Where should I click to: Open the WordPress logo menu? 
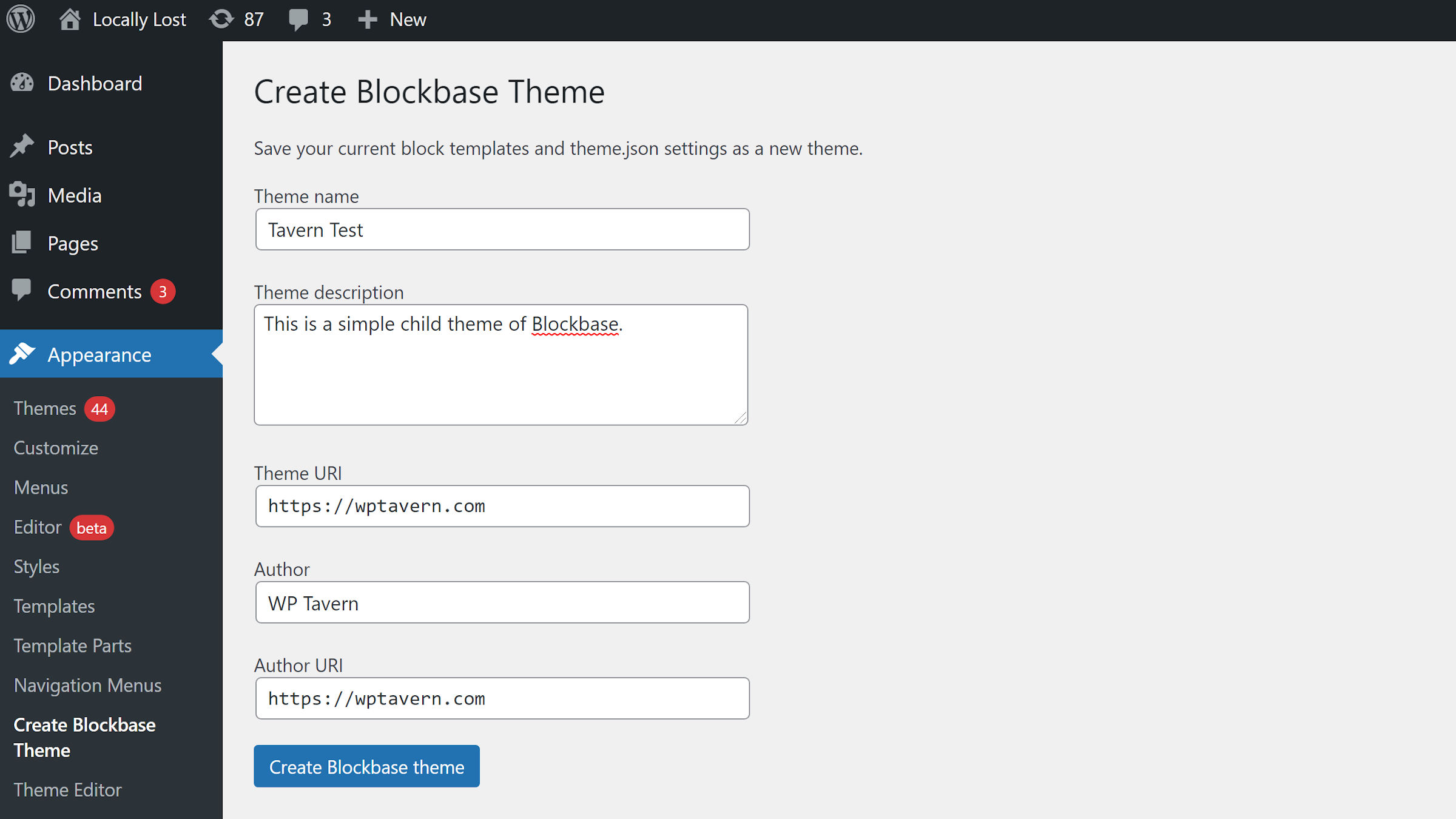pyautogui.click(x=20, y=19)
